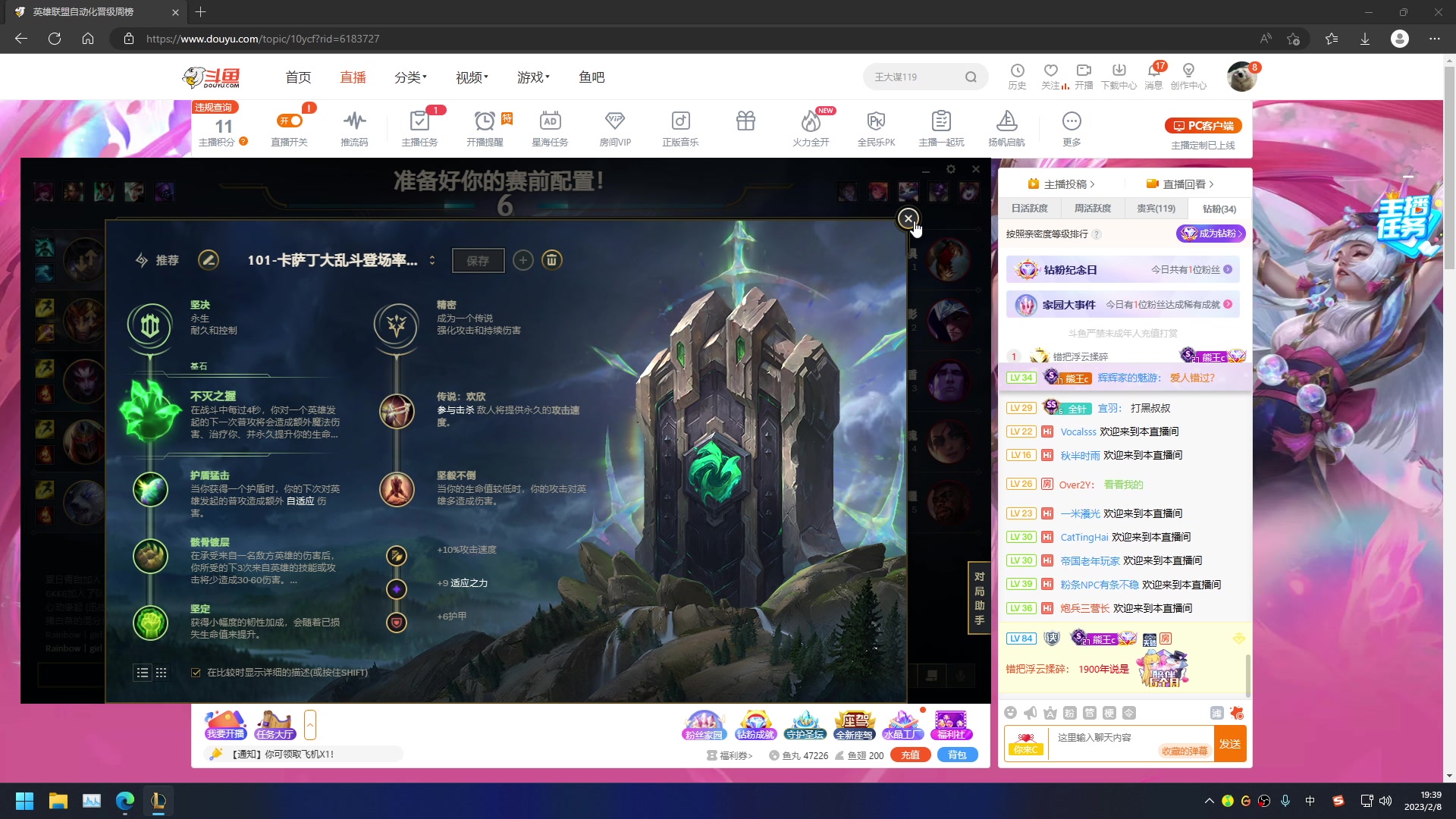Switch rune panel to grid view layout

click(161, 673)
